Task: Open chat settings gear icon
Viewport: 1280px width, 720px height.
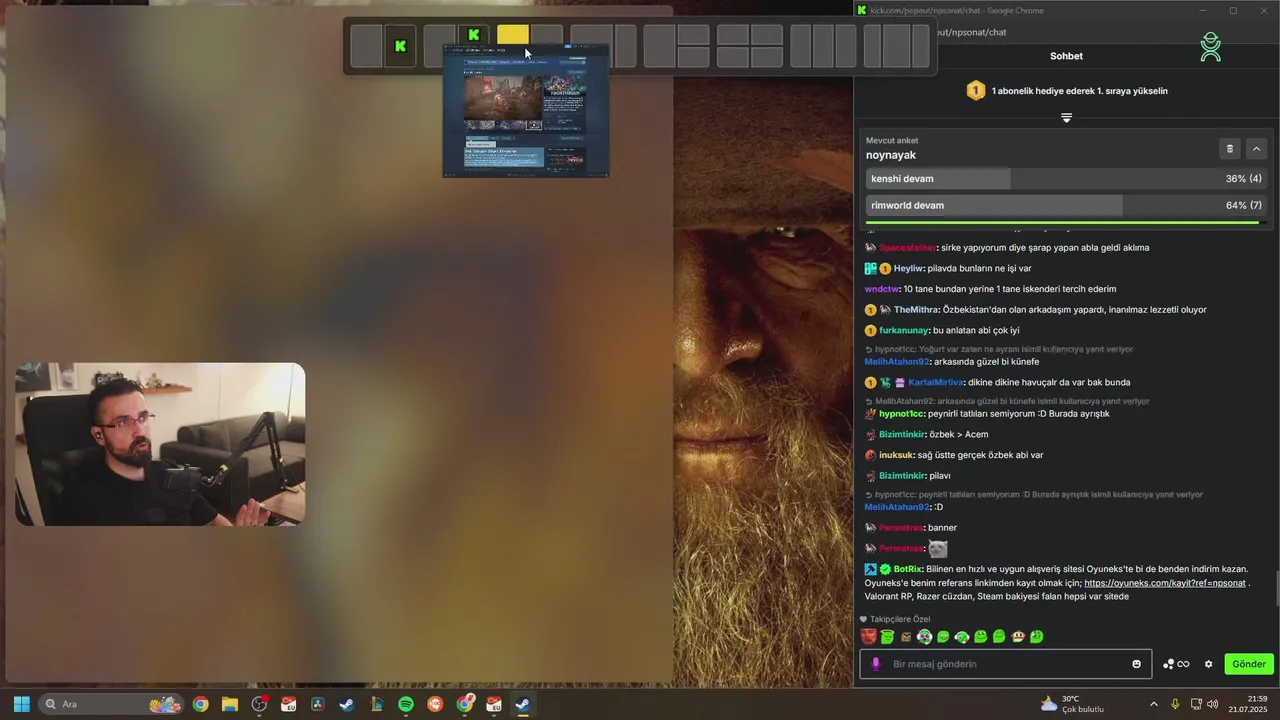Action: click(1208, 664)
